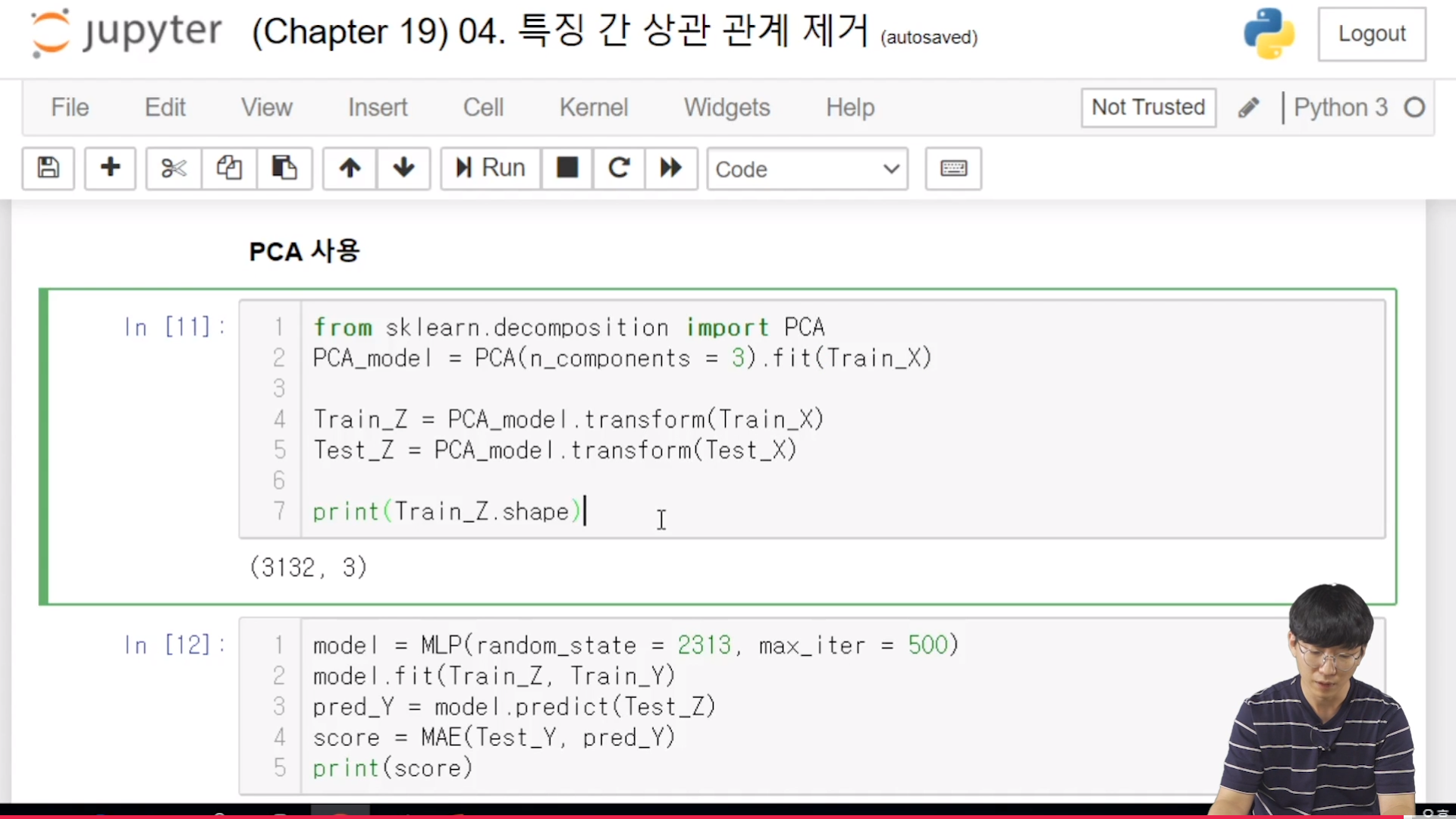Open the cell type Code dropdown

[807, 168]
